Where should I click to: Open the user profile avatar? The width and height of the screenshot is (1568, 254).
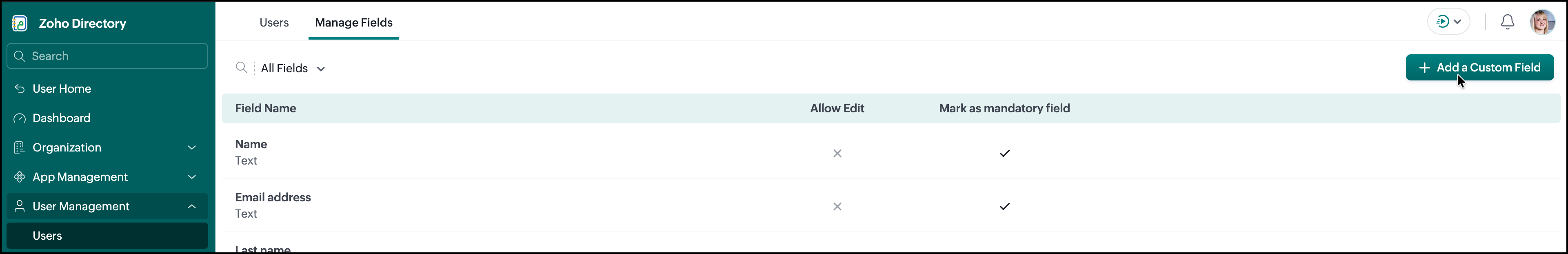pos(1542,22)
